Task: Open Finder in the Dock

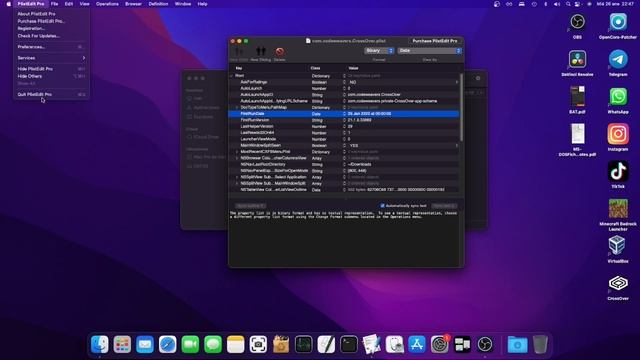Action: point(100,344)
